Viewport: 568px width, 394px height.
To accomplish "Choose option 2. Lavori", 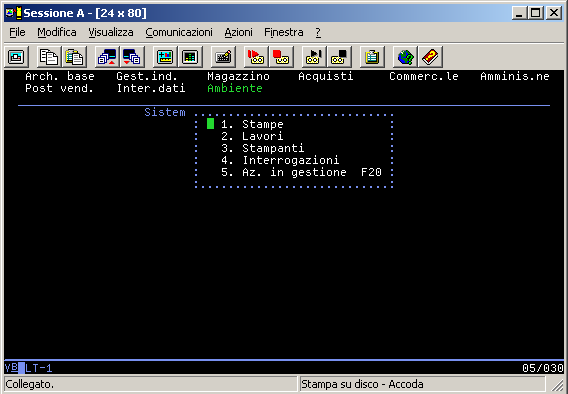I will (x=252, y=136).
